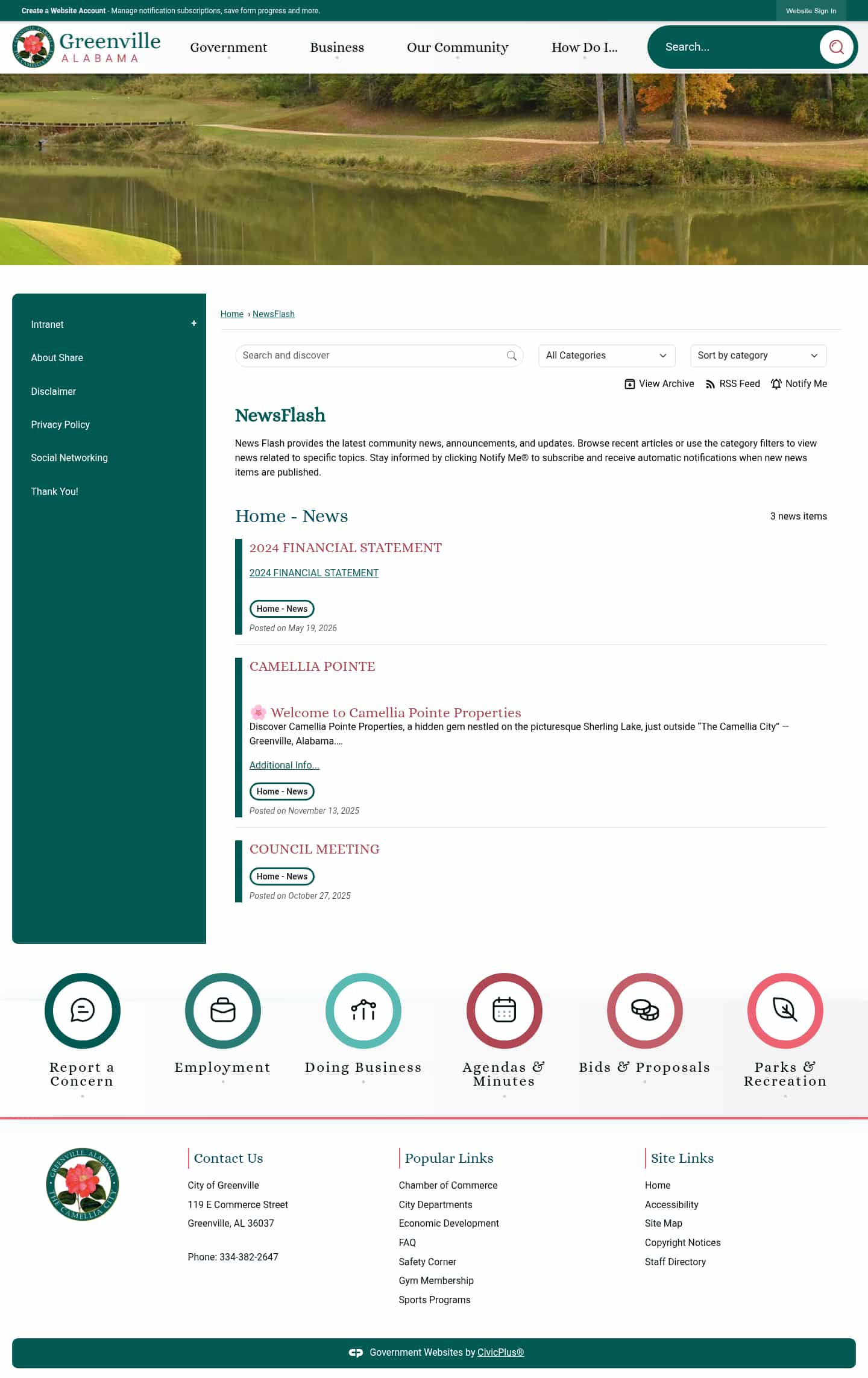This screenshot has width=868, height=1378.
Task: Open the View Archive icon link
Action: [629, 384]
